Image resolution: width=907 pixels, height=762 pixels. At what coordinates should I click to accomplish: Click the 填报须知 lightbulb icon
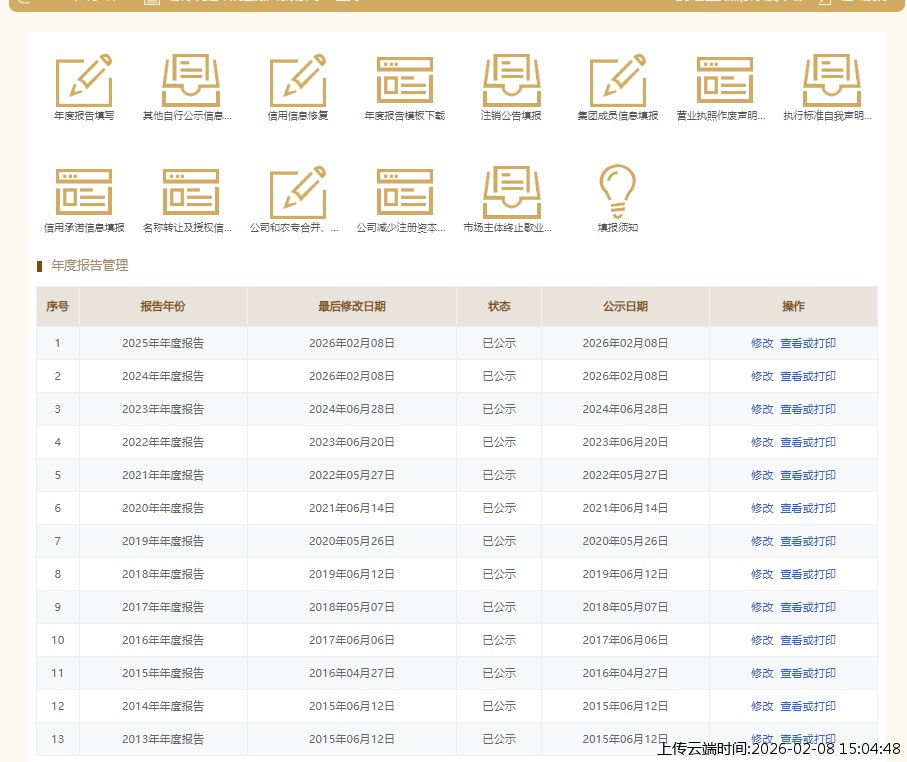click(x=617, y=190)
